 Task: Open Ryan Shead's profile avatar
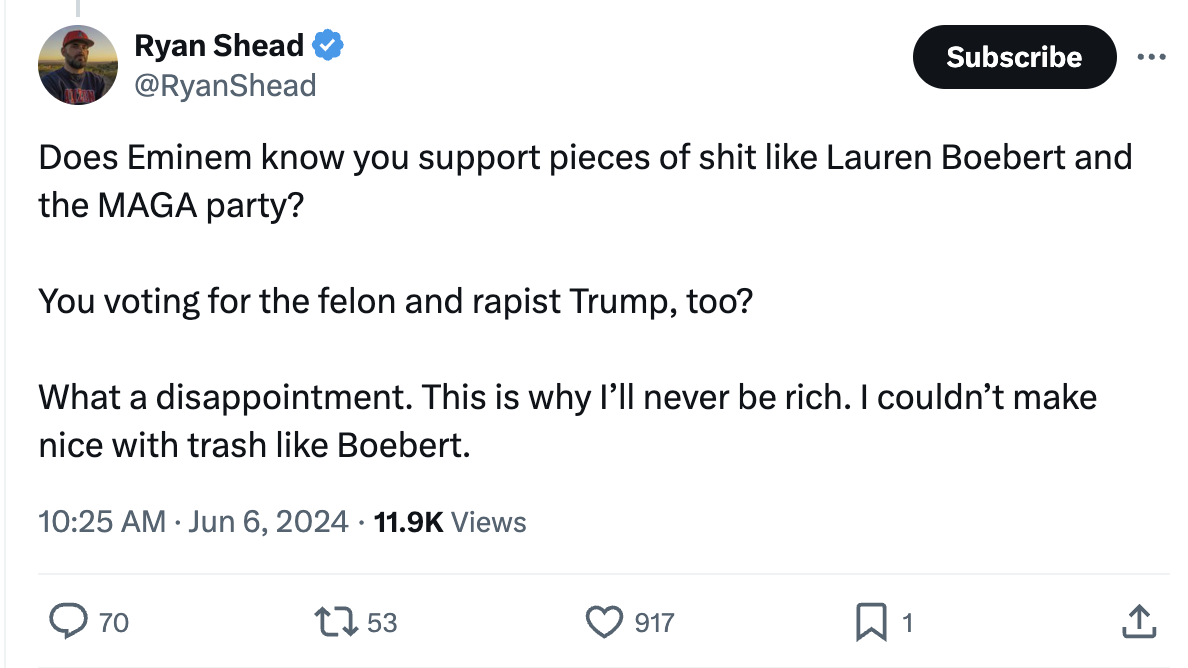click(78, 65)
